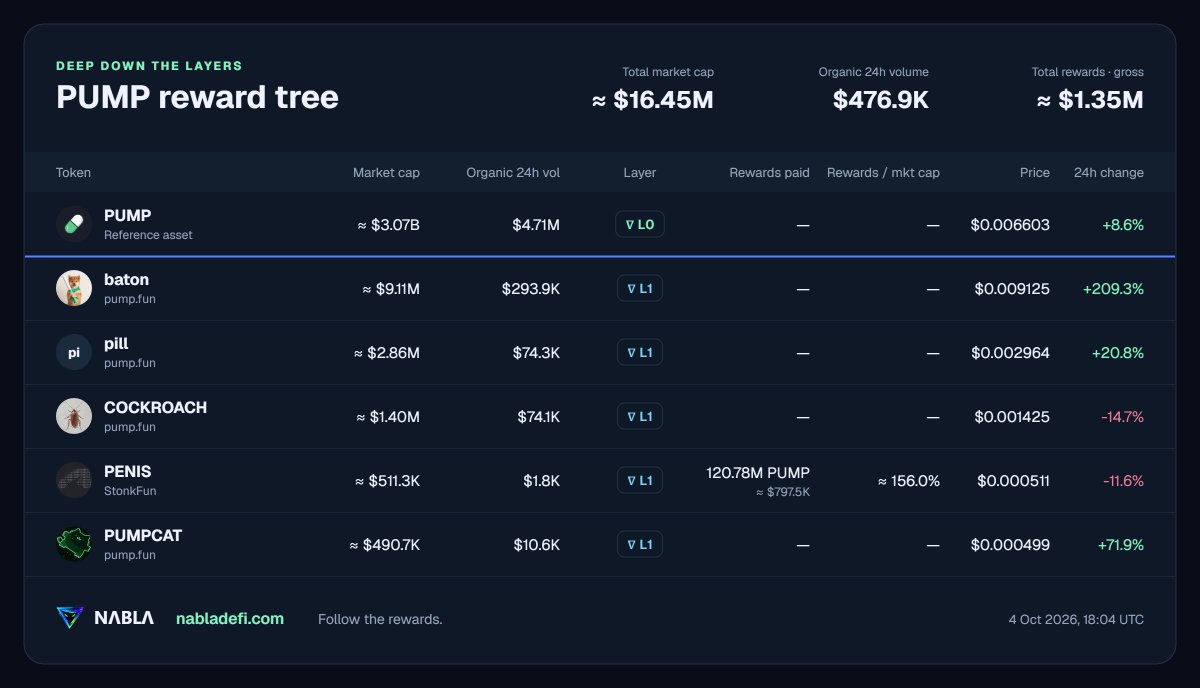Select the pill token 'pi' icon
This screenshot has height=688, width=1200.
(x=74, y=352)
